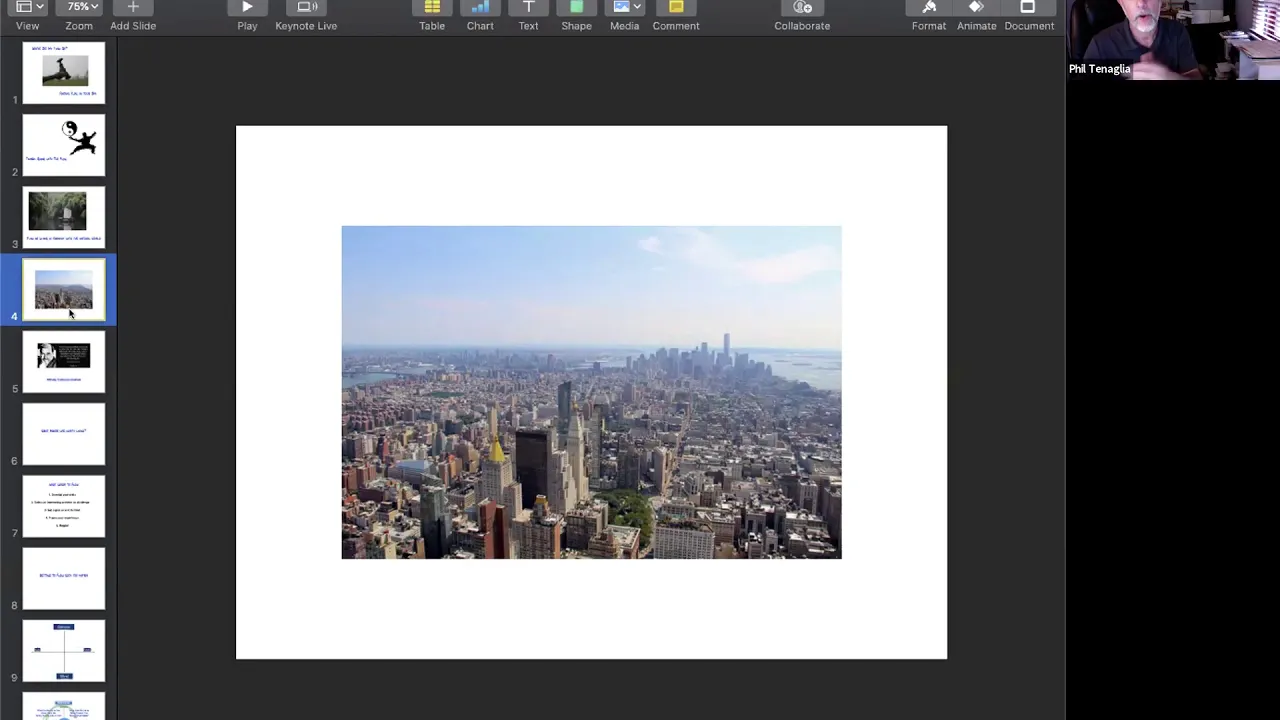Select slide 9 thumbnail with diagram
Viewport: 1280px width, 720px height.
(x=64, y=651)
